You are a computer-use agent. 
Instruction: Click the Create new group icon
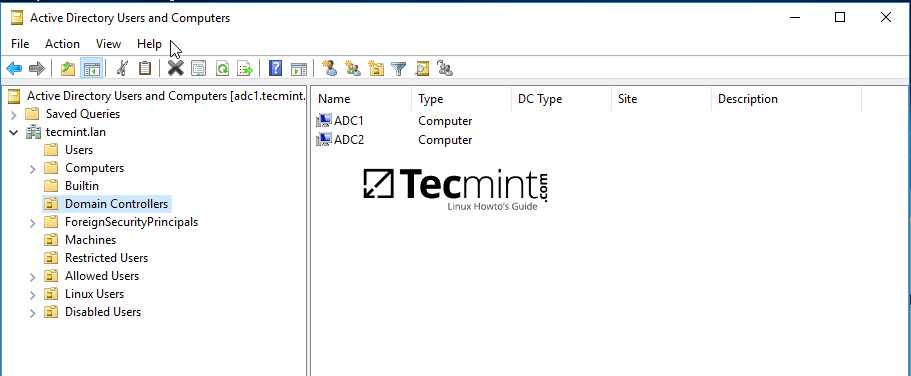(x=353, y=69)
